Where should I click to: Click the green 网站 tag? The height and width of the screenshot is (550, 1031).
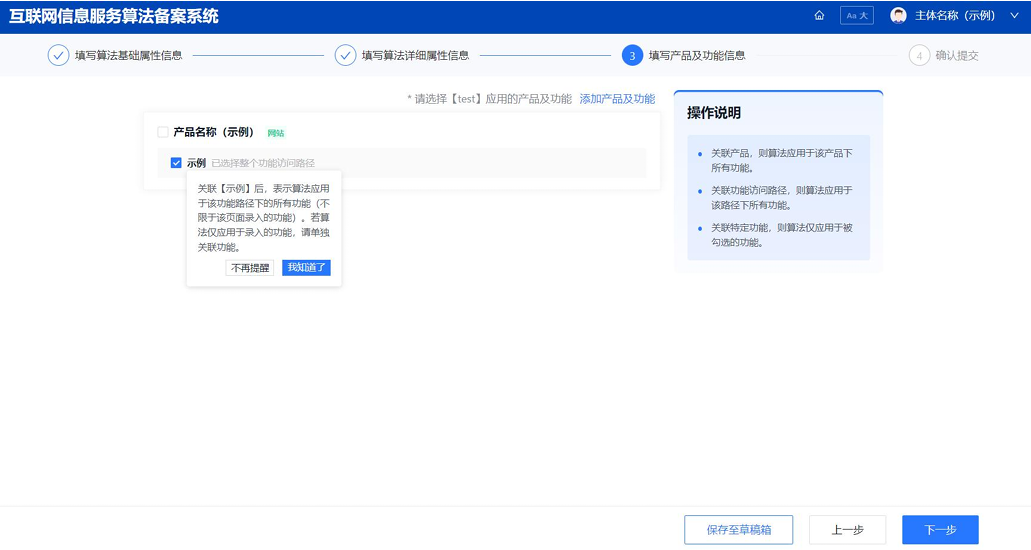point(276,133)
